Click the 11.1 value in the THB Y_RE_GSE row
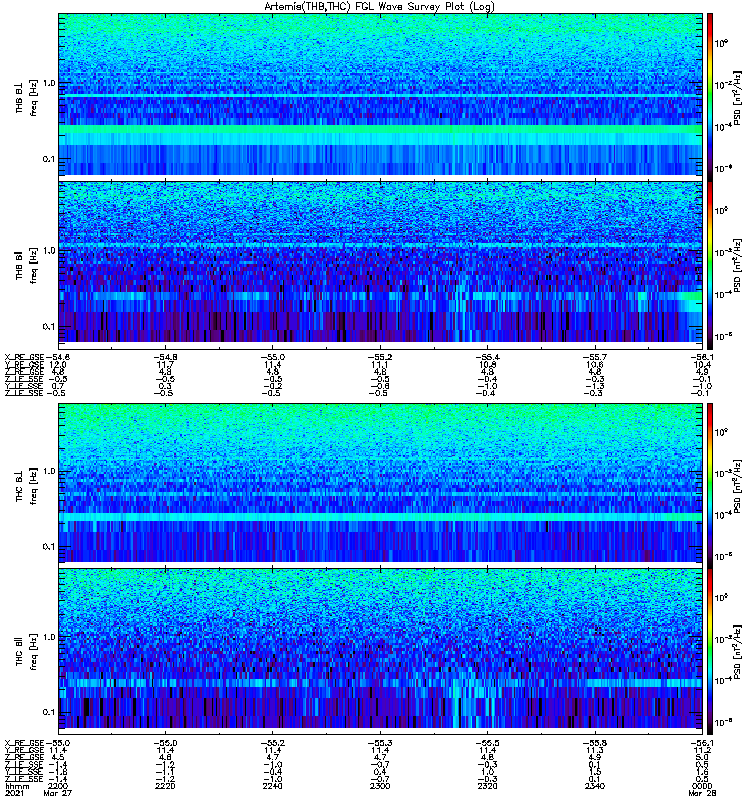 tap(380, 365)
